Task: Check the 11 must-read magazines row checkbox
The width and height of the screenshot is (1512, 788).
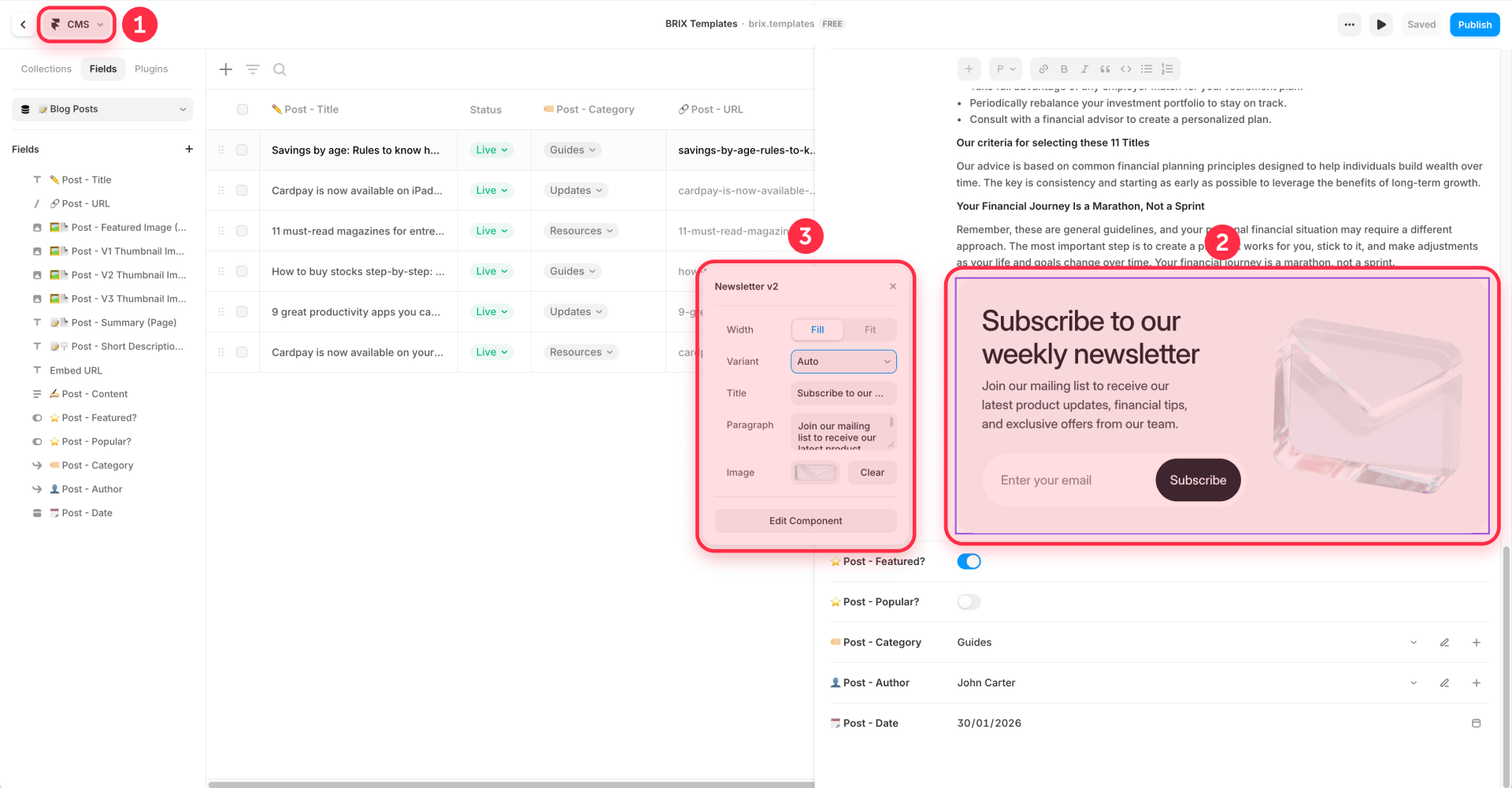Action: [242, 231]
